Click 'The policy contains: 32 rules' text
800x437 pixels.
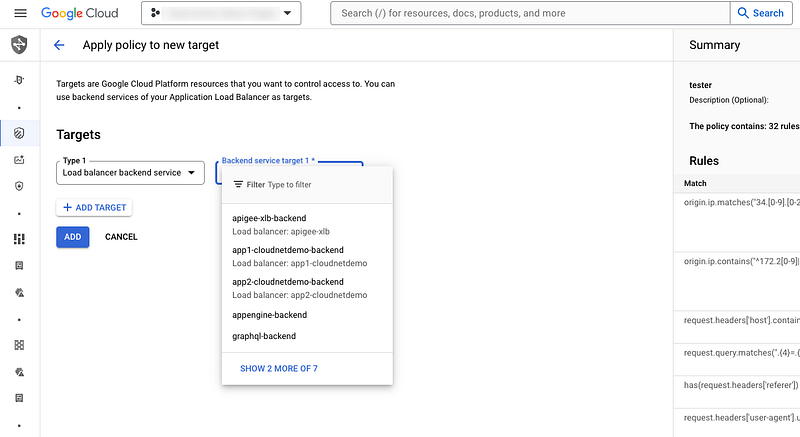(x=744, y=126)
